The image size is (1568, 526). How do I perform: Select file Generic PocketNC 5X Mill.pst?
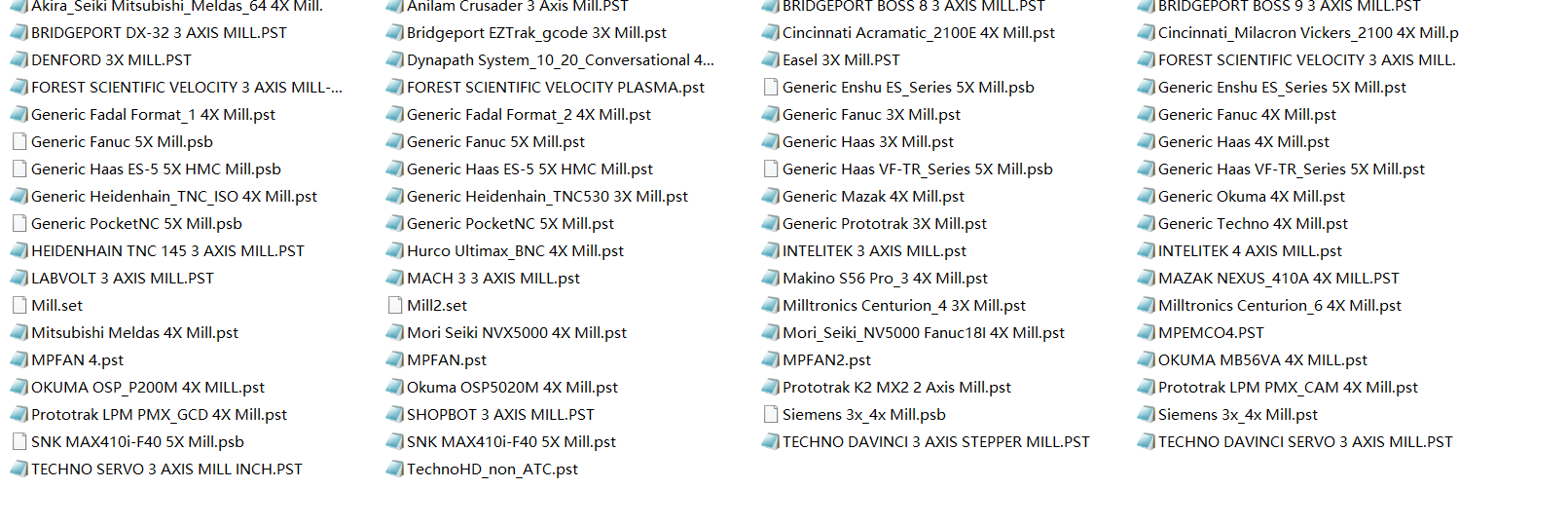point(510,223)
